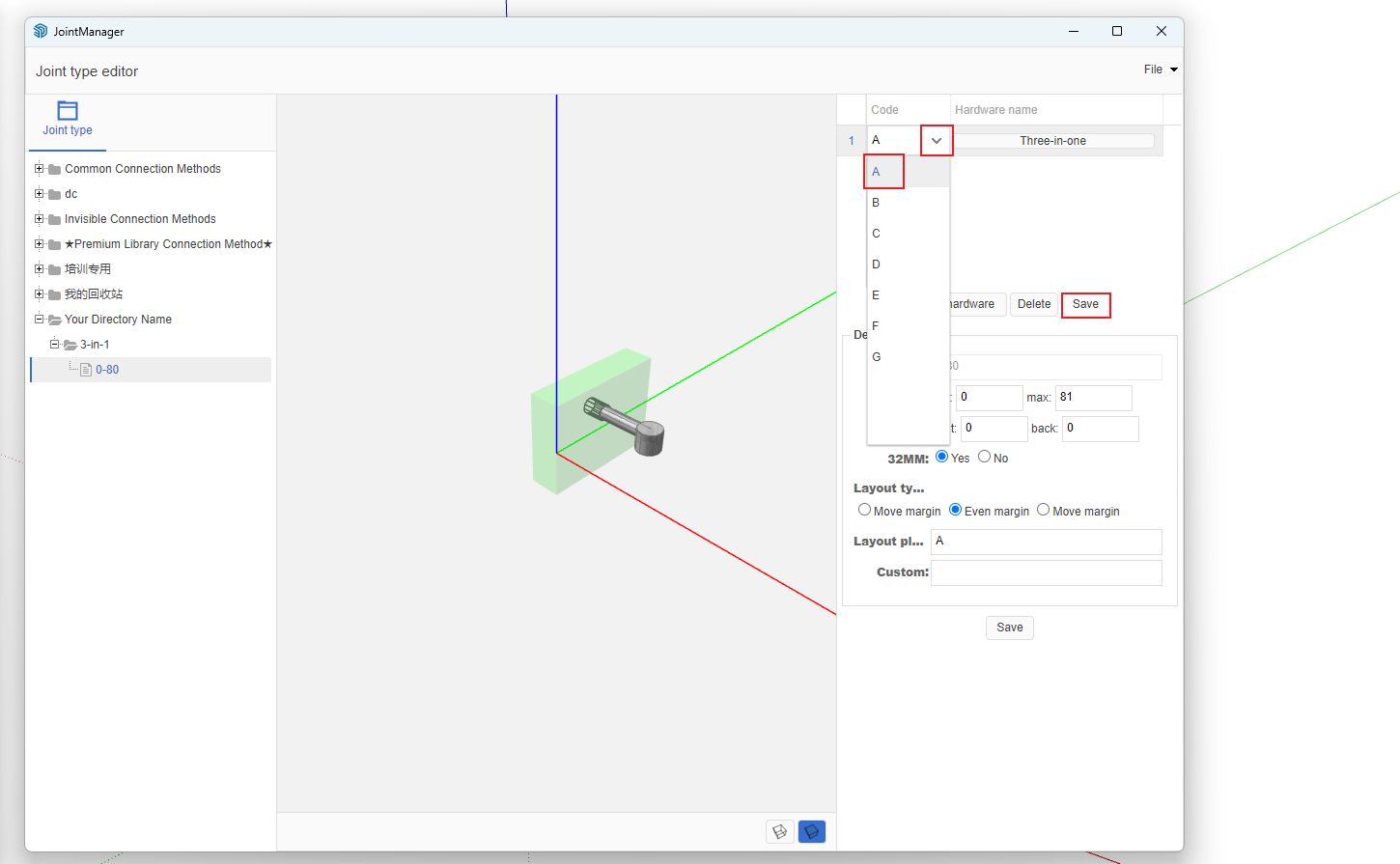Select No for 32MM option

tap(984, 457)
